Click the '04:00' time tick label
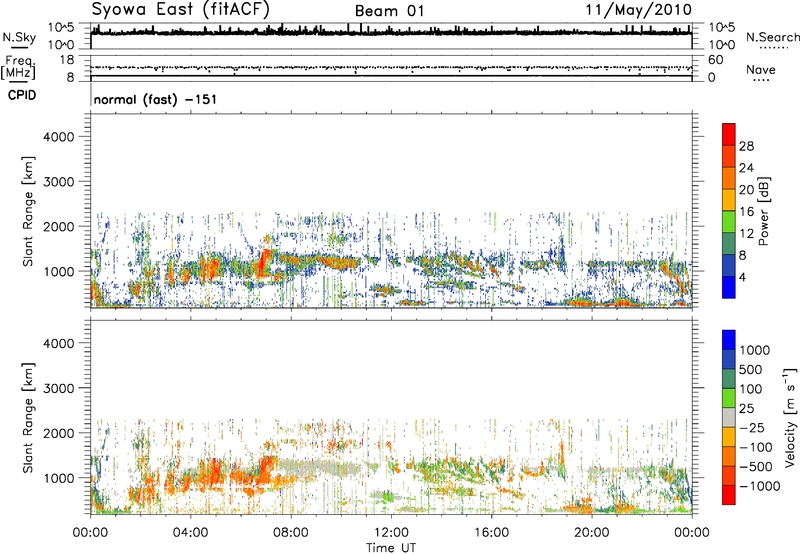The width and height of the screenshot is (800, 554). click(x=190, y=533)
